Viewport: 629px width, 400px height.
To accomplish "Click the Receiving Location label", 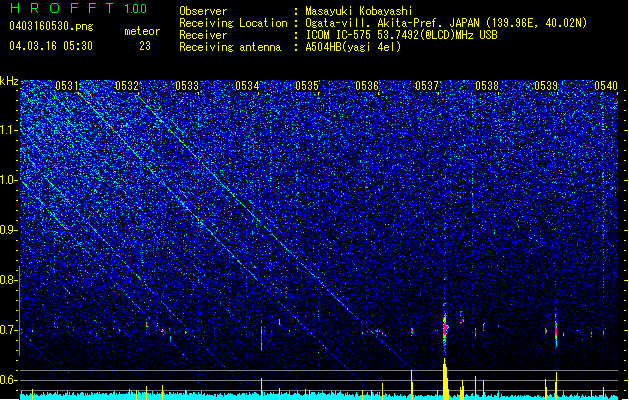I will pos(233,23).
